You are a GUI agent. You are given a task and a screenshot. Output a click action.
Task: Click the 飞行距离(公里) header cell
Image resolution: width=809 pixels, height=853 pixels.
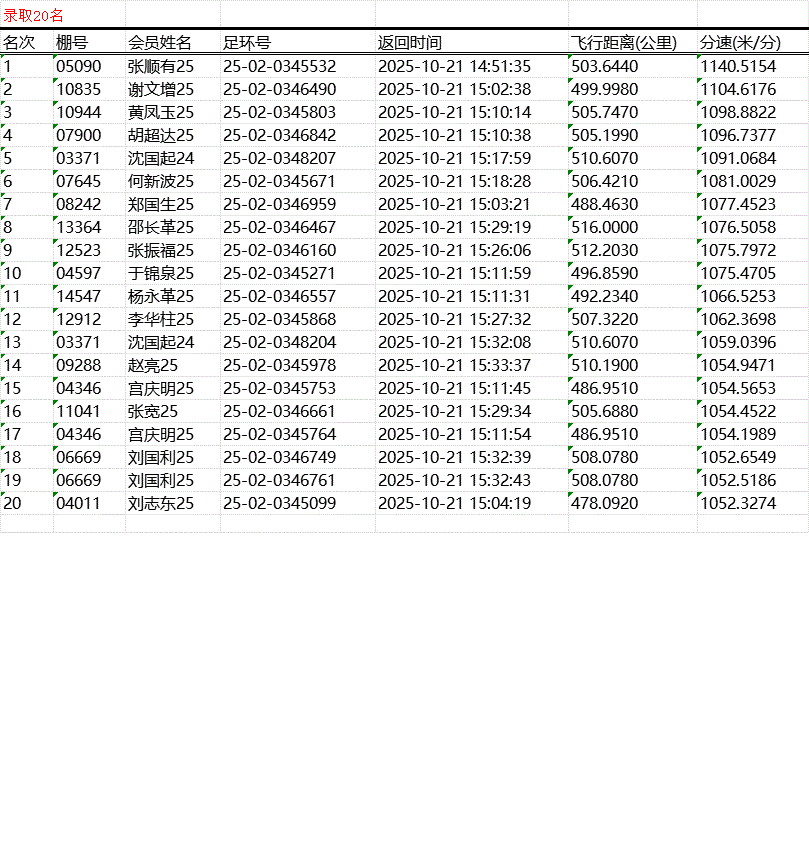624,43
